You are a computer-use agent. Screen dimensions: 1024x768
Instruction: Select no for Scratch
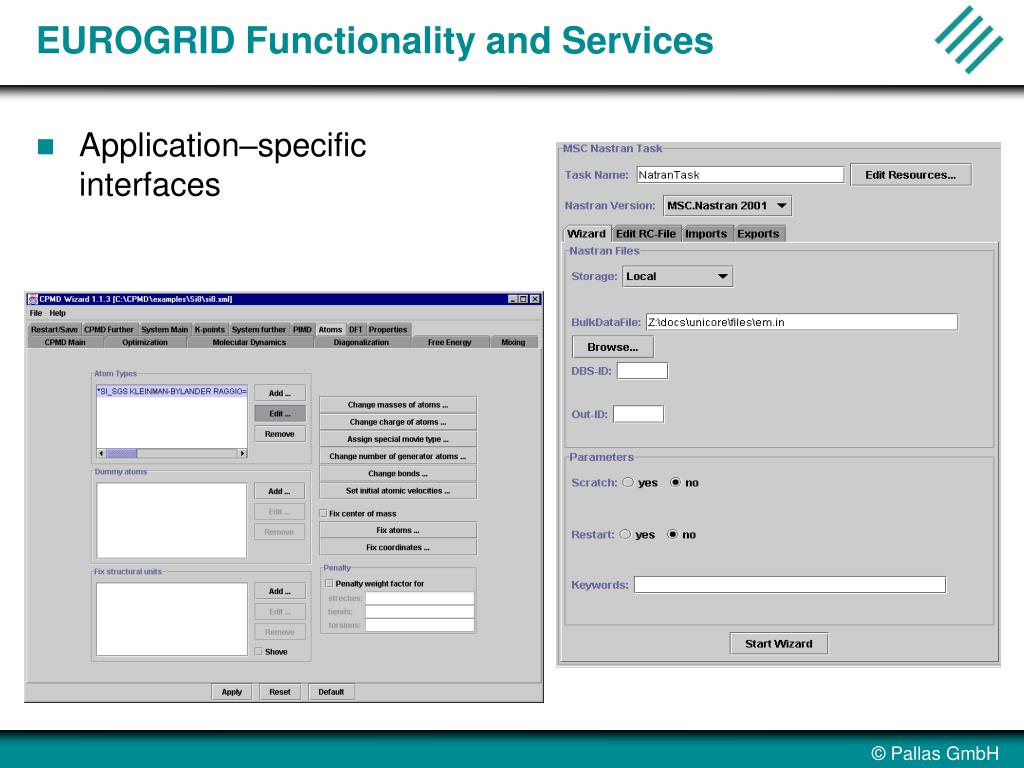[x=675, y=482]
